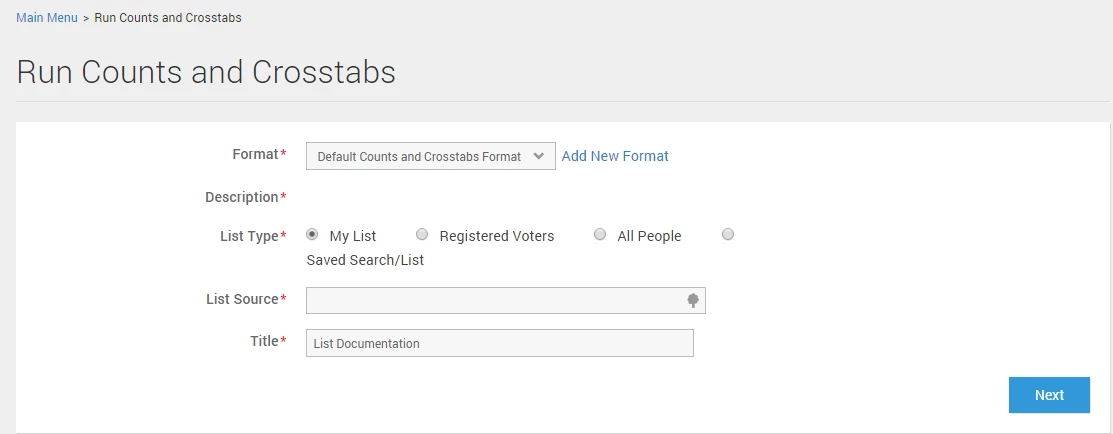This screenshot has width=1113, height=434.
Task: Click the tree icon in List Source field
Action: coord(692,300)
